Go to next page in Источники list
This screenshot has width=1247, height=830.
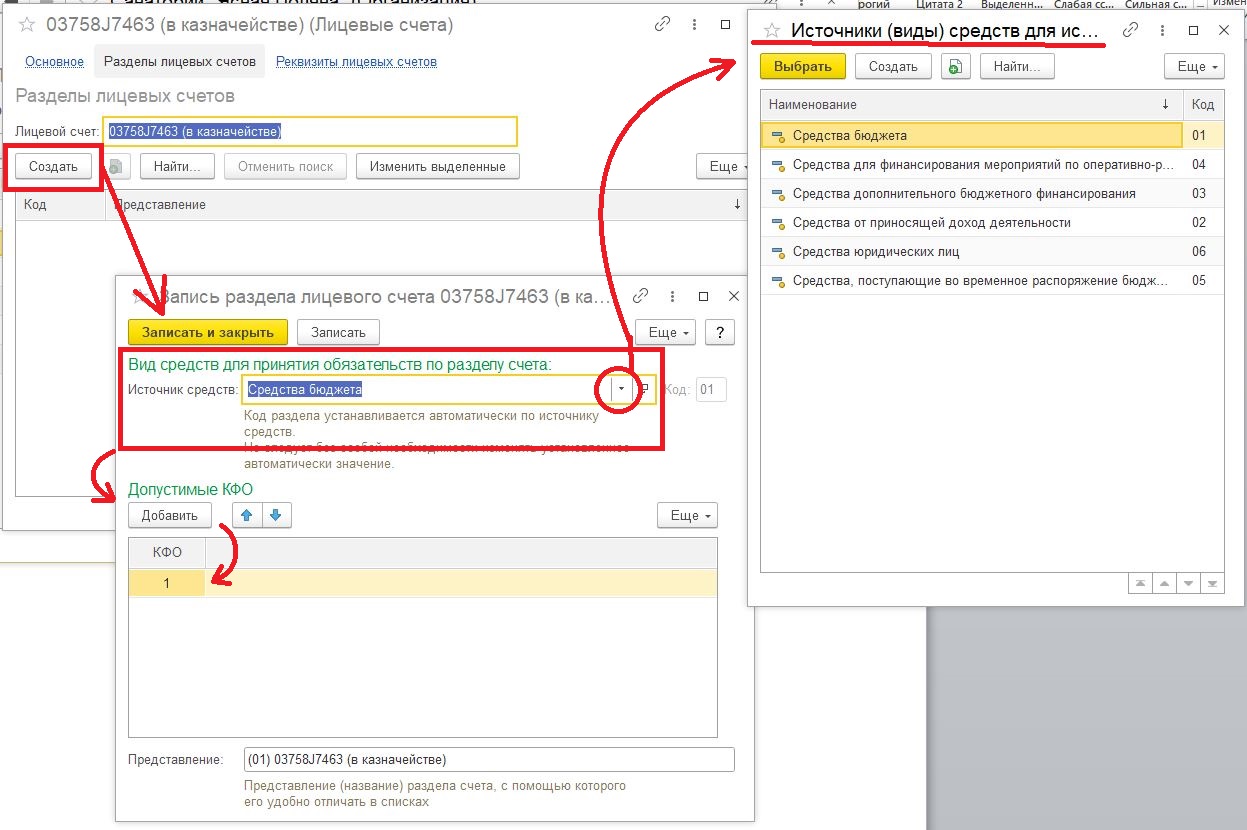1187,583
